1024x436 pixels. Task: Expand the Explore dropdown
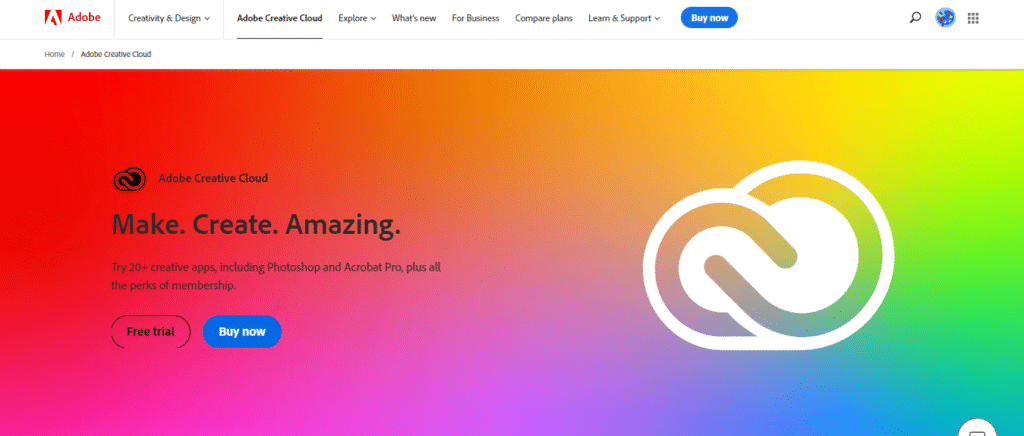coord(357,18)
